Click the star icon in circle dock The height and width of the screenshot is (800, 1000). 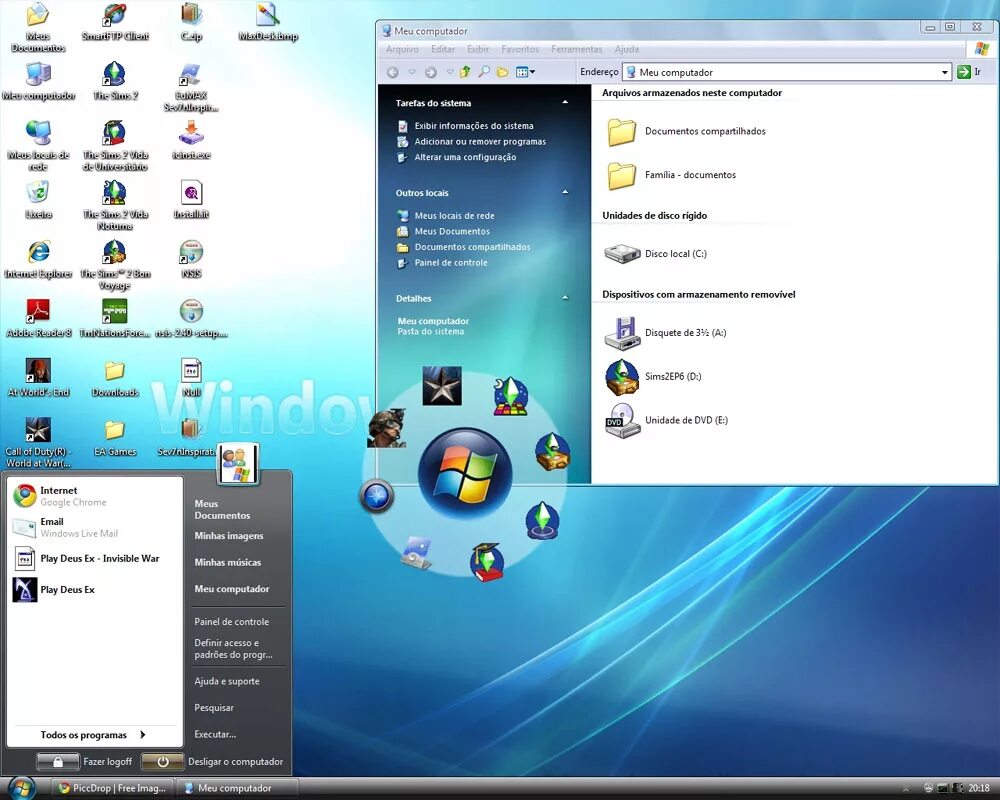tap(442, 385)
